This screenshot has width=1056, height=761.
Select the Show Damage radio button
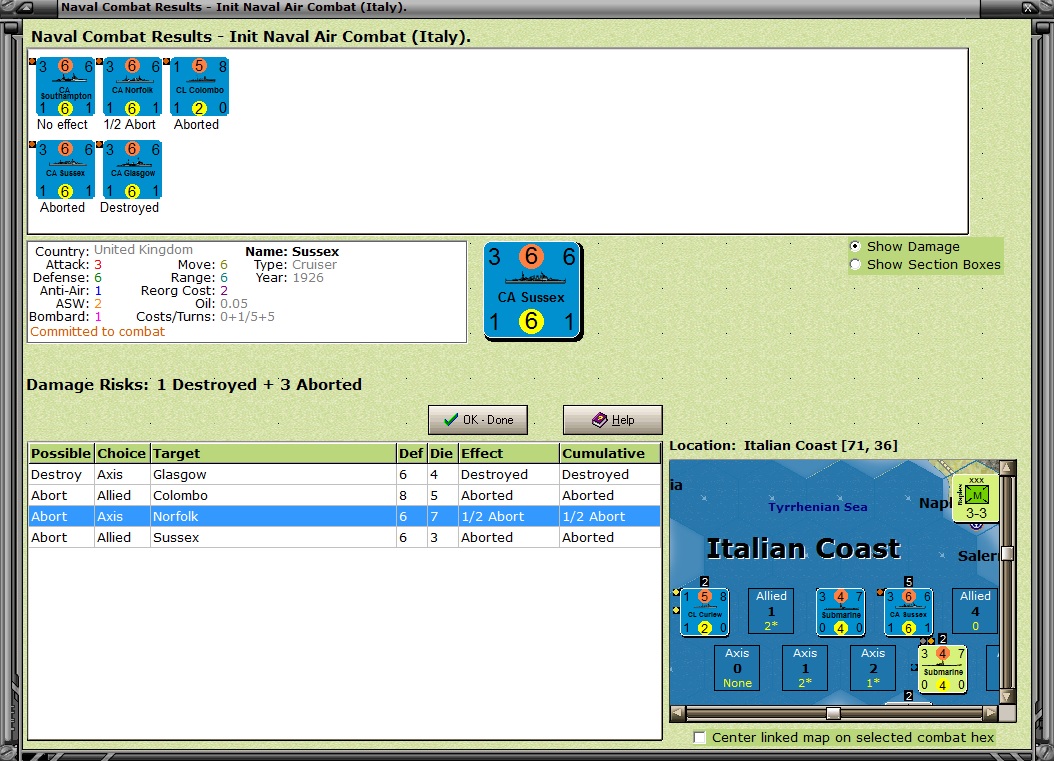[855, 246]
